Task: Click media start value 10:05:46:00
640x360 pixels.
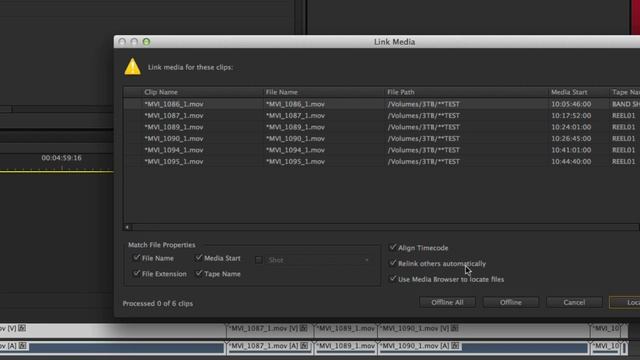Action: click(571, 104)
